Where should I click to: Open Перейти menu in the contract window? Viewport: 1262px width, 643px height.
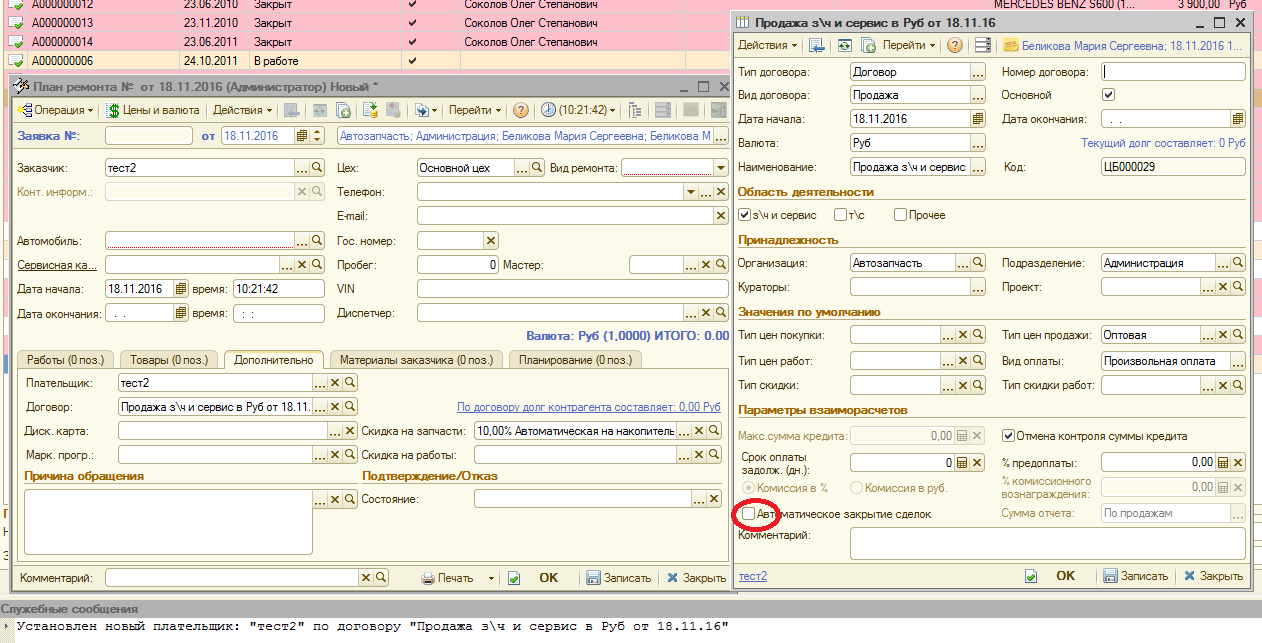[x=909, y=45]
